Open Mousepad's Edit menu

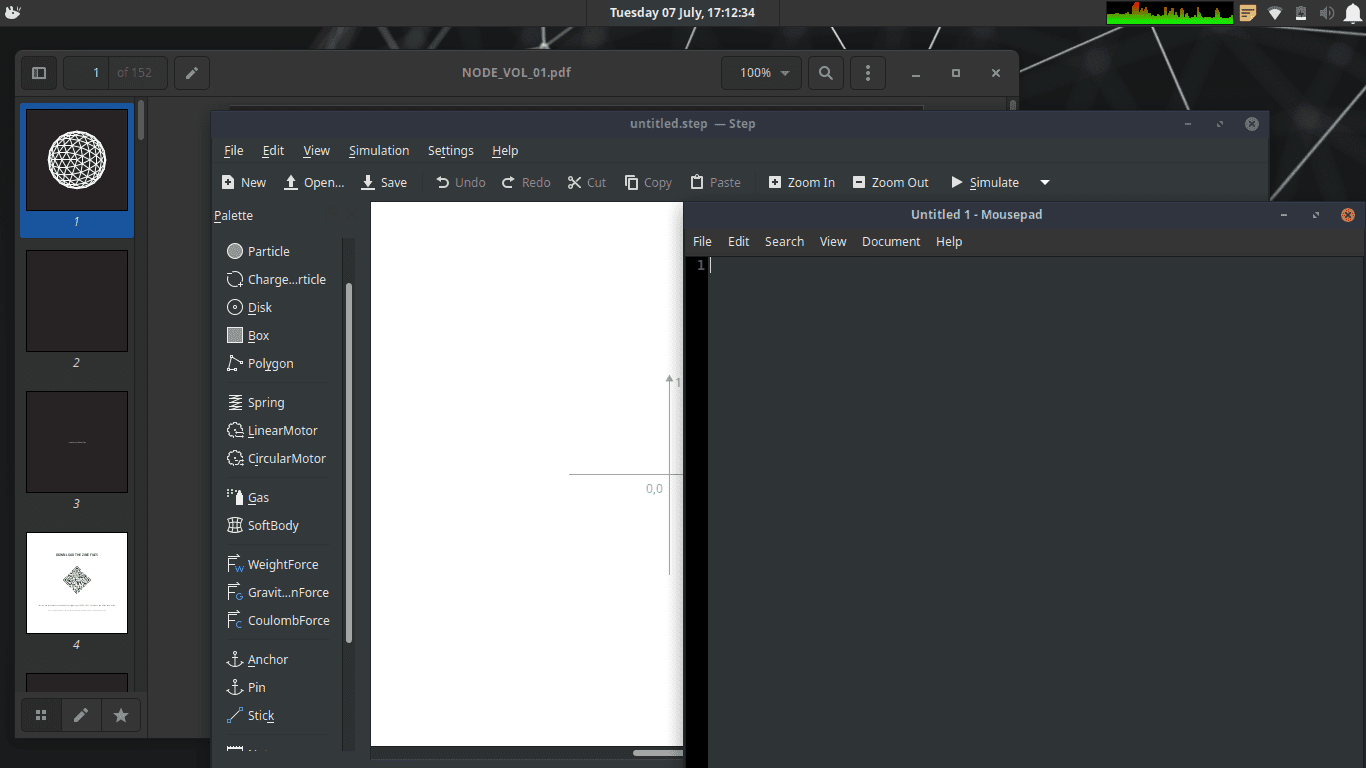tap(738, 241)
